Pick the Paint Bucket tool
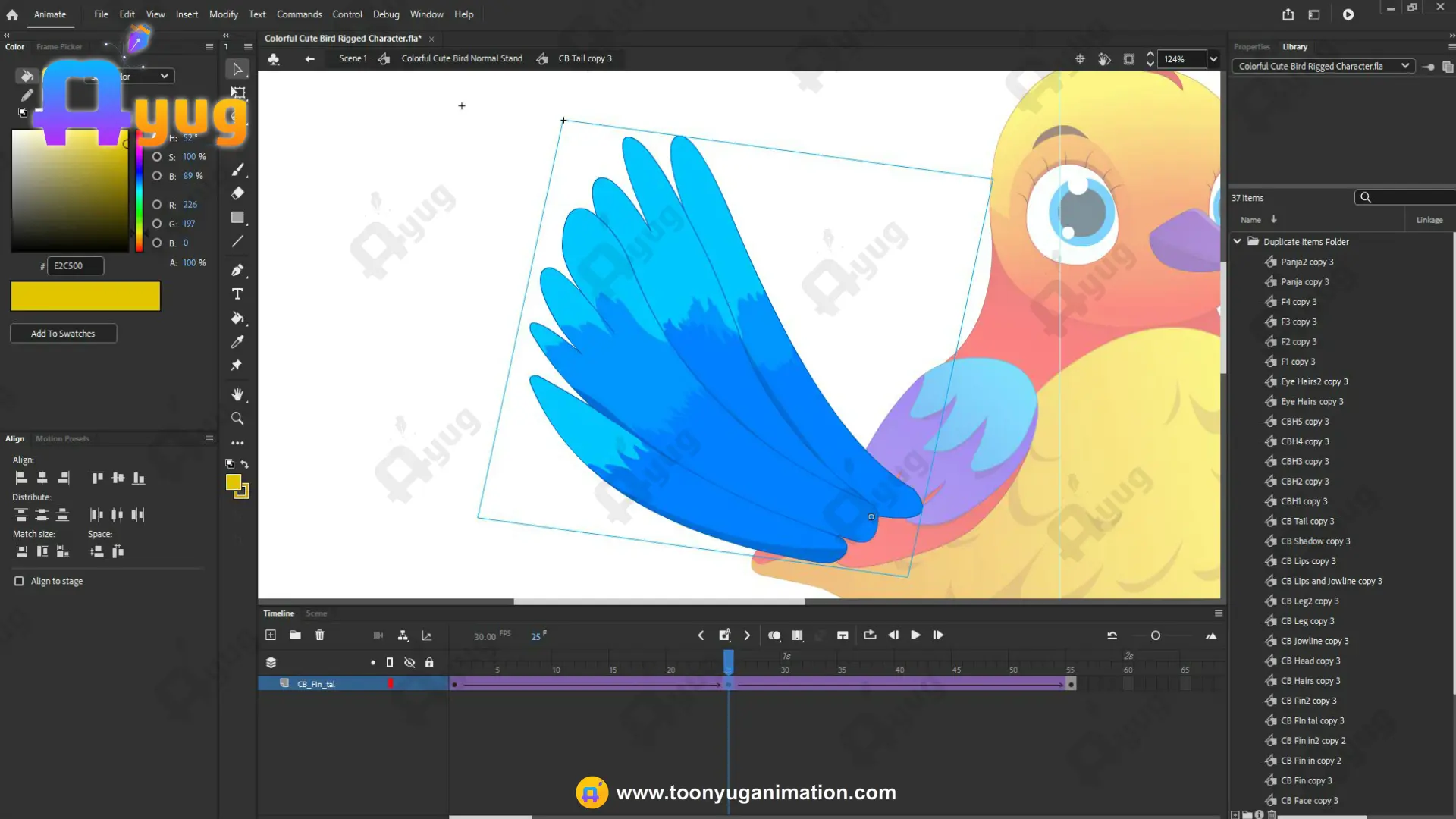1456x819 pixels. coord(237,318)
